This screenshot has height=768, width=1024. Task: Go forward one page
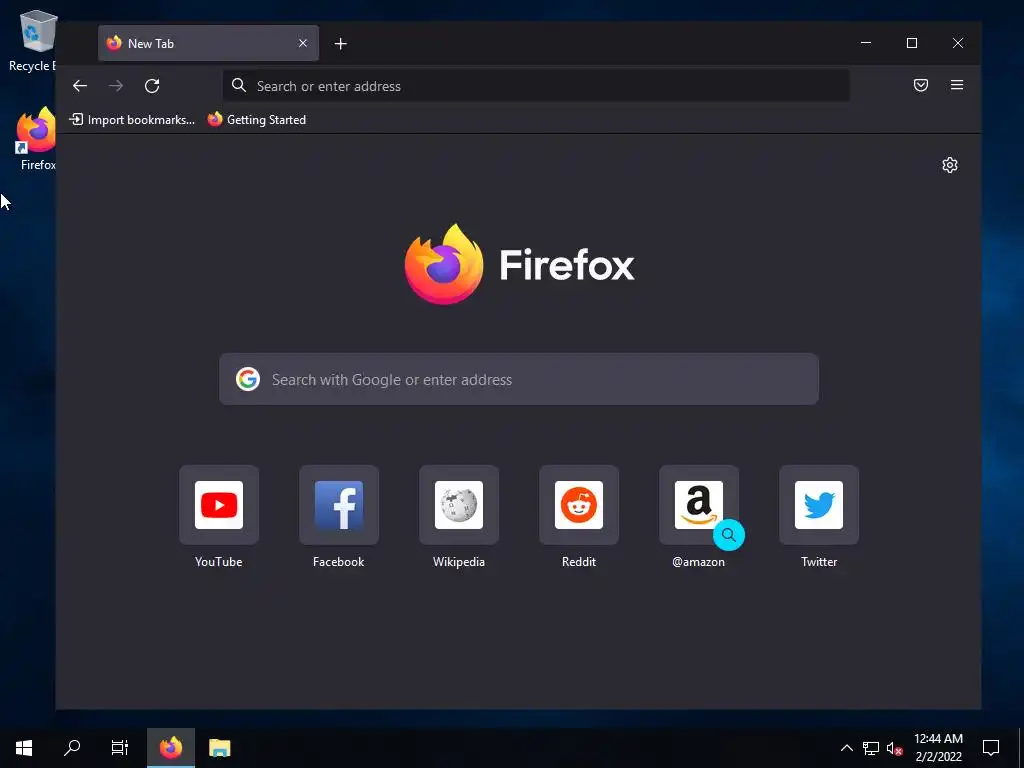(x=116, y=86)
